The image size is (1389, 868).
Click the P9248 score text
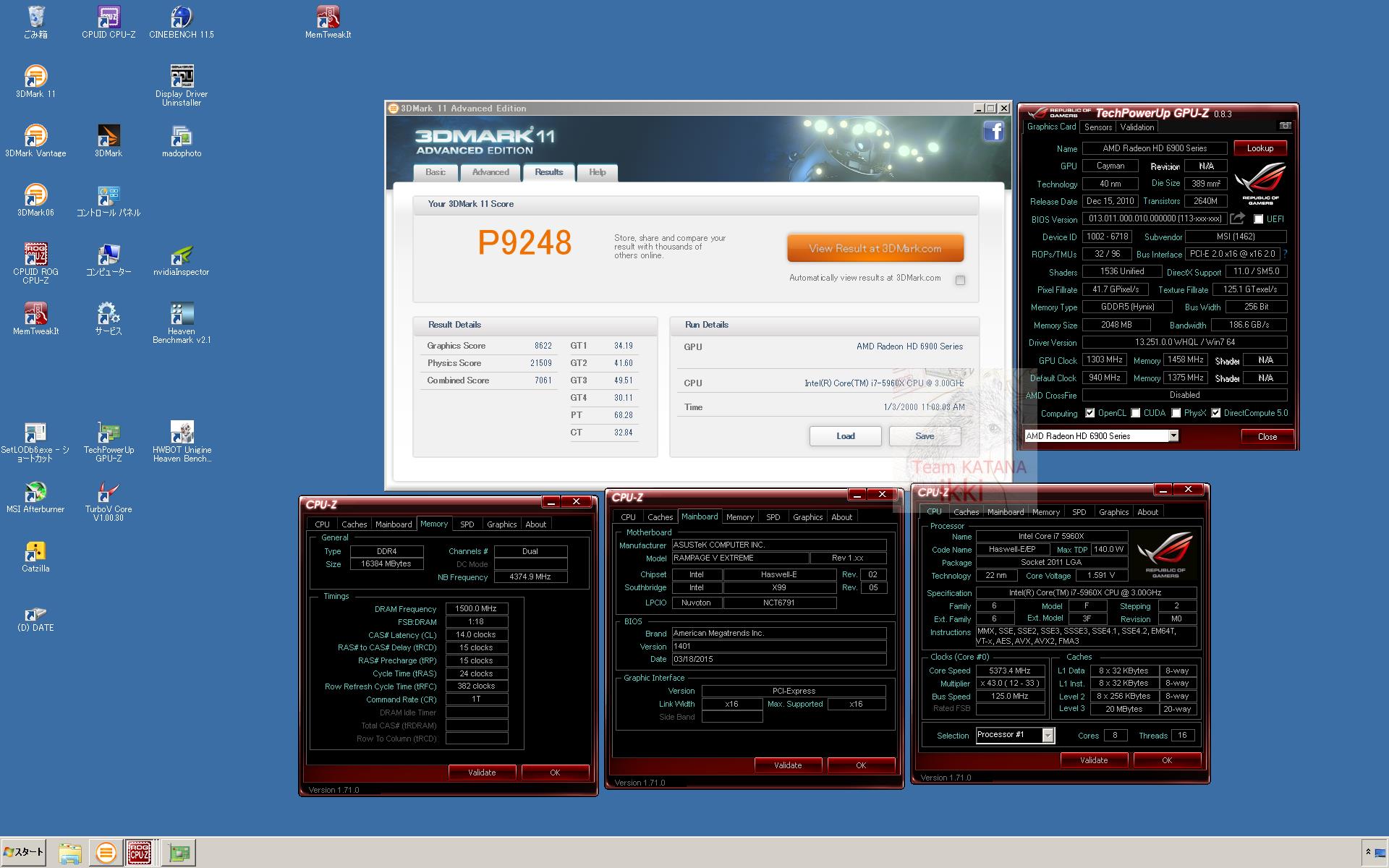point(524,243)
